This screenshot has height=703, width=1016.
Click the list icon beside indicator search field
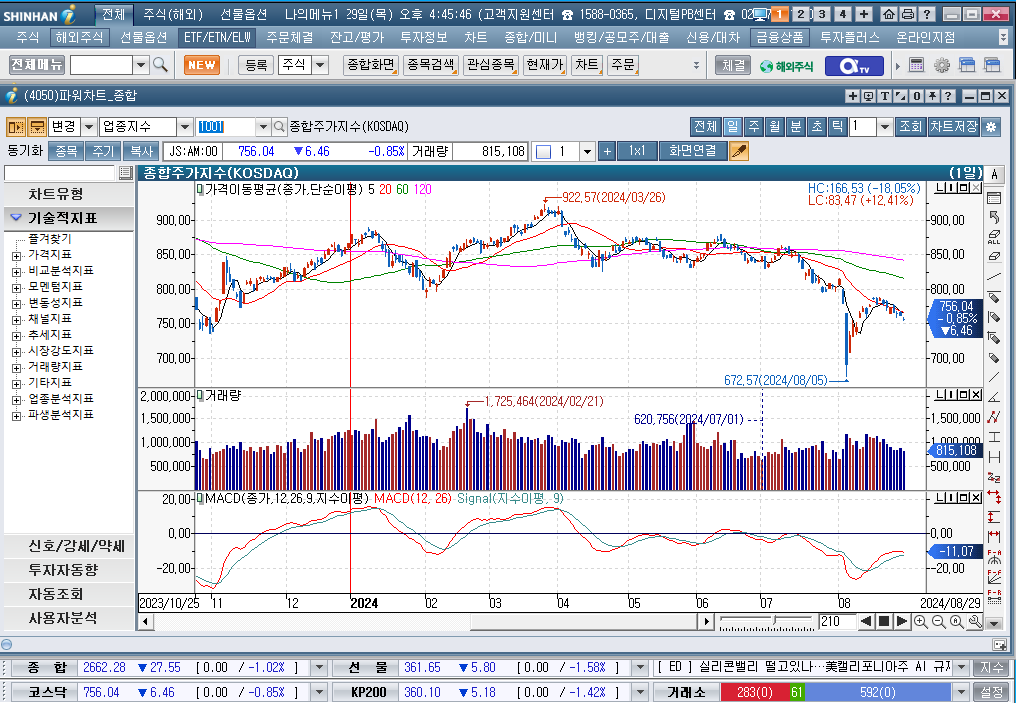126,172
